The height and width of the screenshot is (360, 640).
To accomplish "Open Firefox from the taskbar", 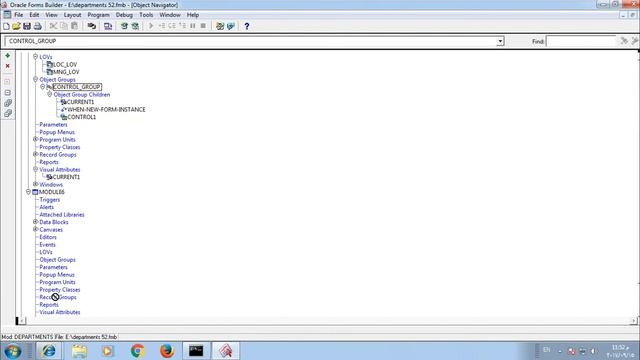I will coord(167,351).
